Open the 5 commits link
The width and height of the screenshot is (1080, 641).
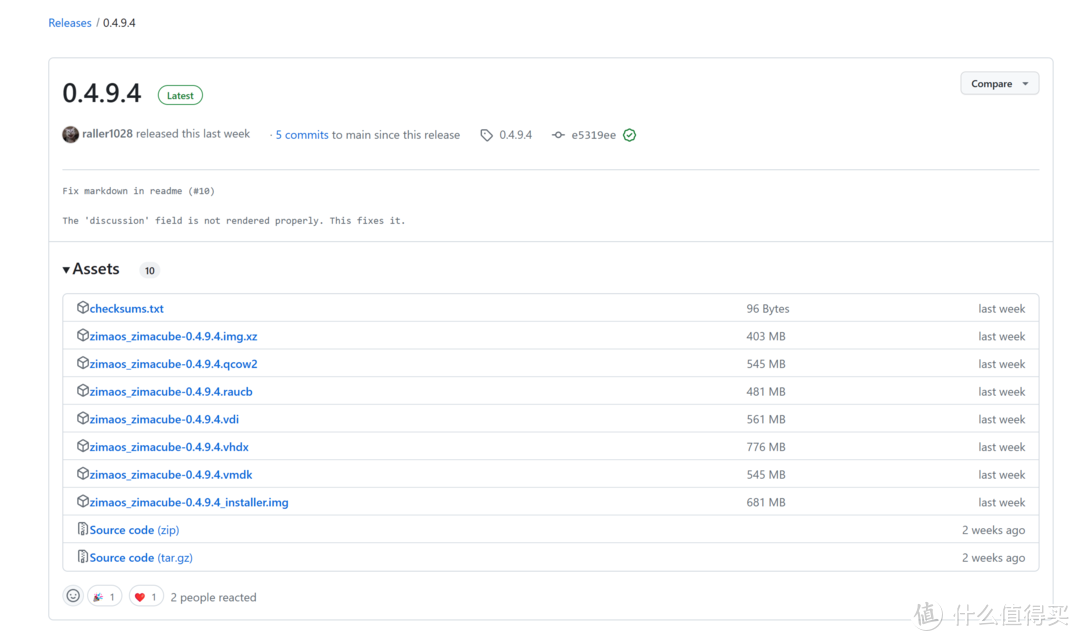(302, 135)
